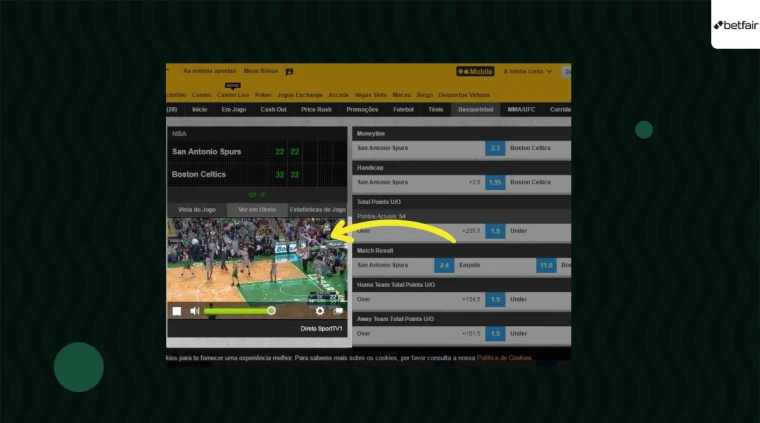
Task: Switch to Estatísticas de Jogo tab
Action: click(317, 210)
